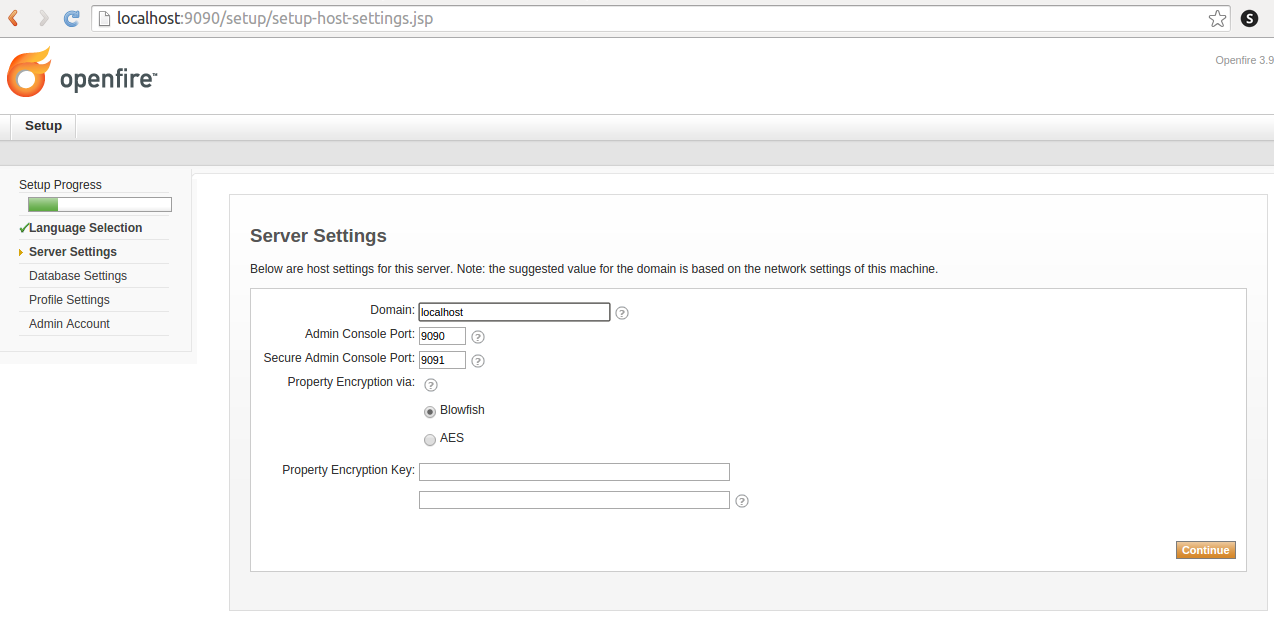
Task: Click the Property Encryption Key field
Action: pos(574,472)
